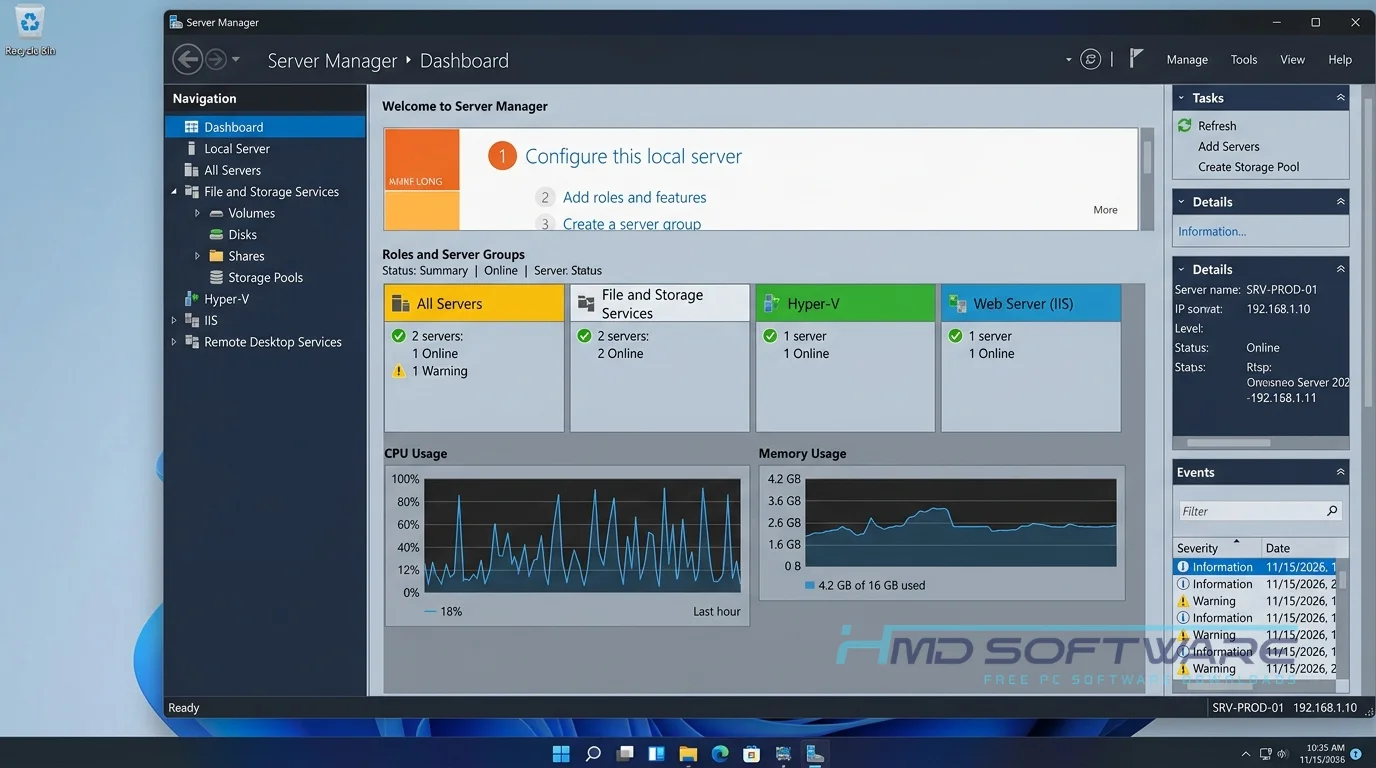
Task: Click Add Servers in Tasks panel
Action: point(1228,146)
